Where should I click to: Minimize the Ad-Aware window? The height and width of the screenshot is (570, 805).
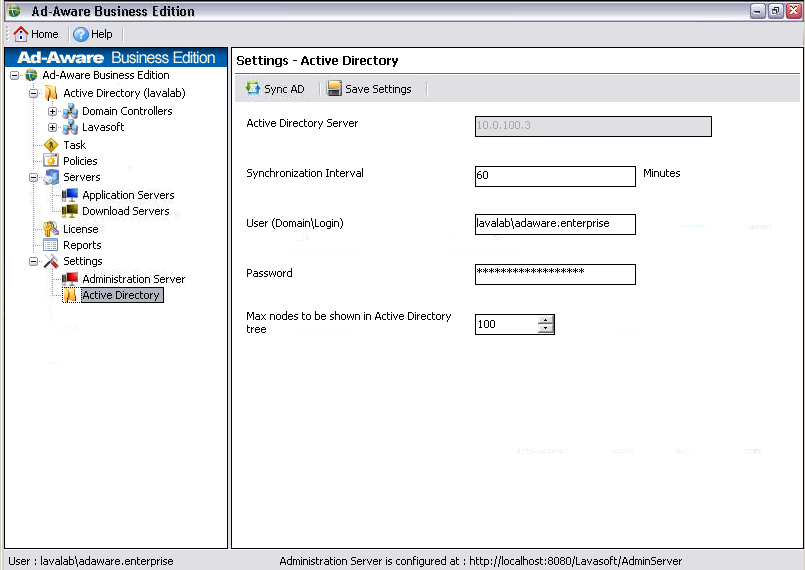(758, 11)
